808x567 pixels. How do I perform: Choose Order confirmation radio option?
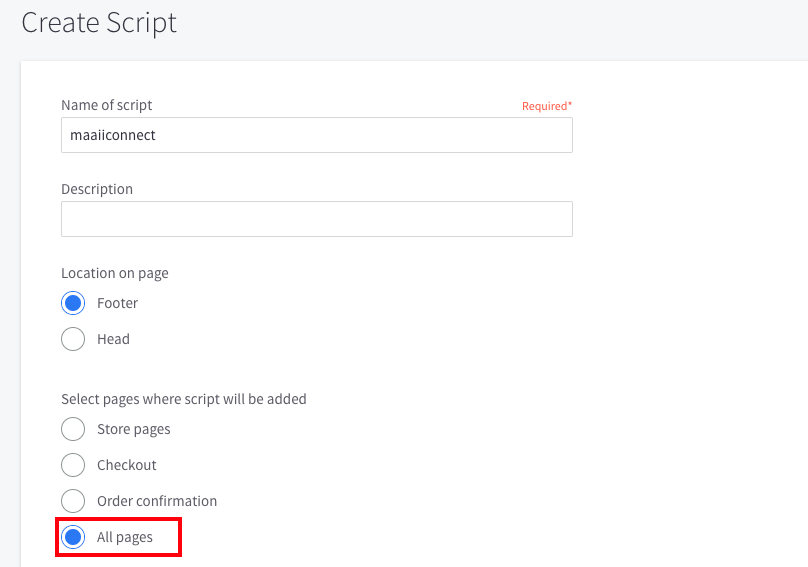click(x=73, y=501)
